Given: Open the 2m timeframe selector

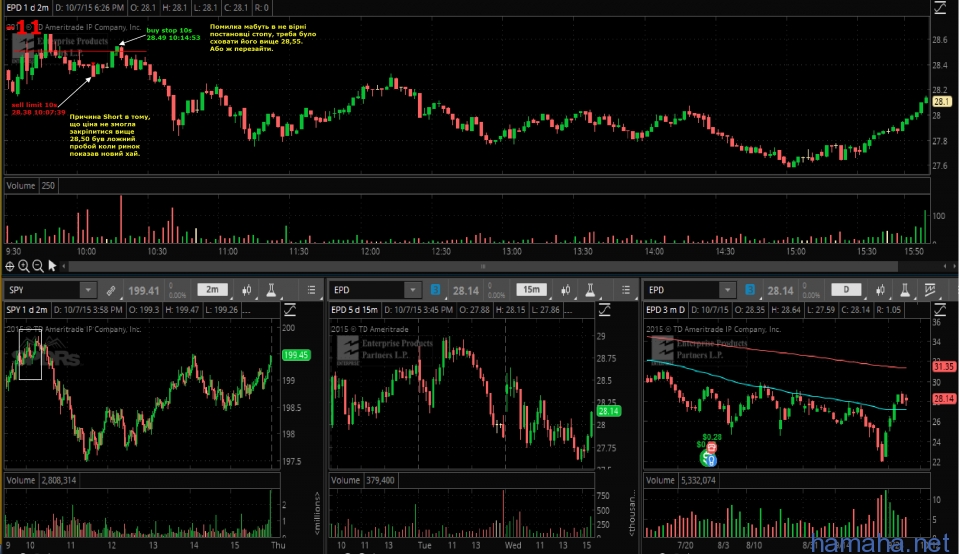Looking at the screenshot, I should pyautogui.click(x=212, y=290).
